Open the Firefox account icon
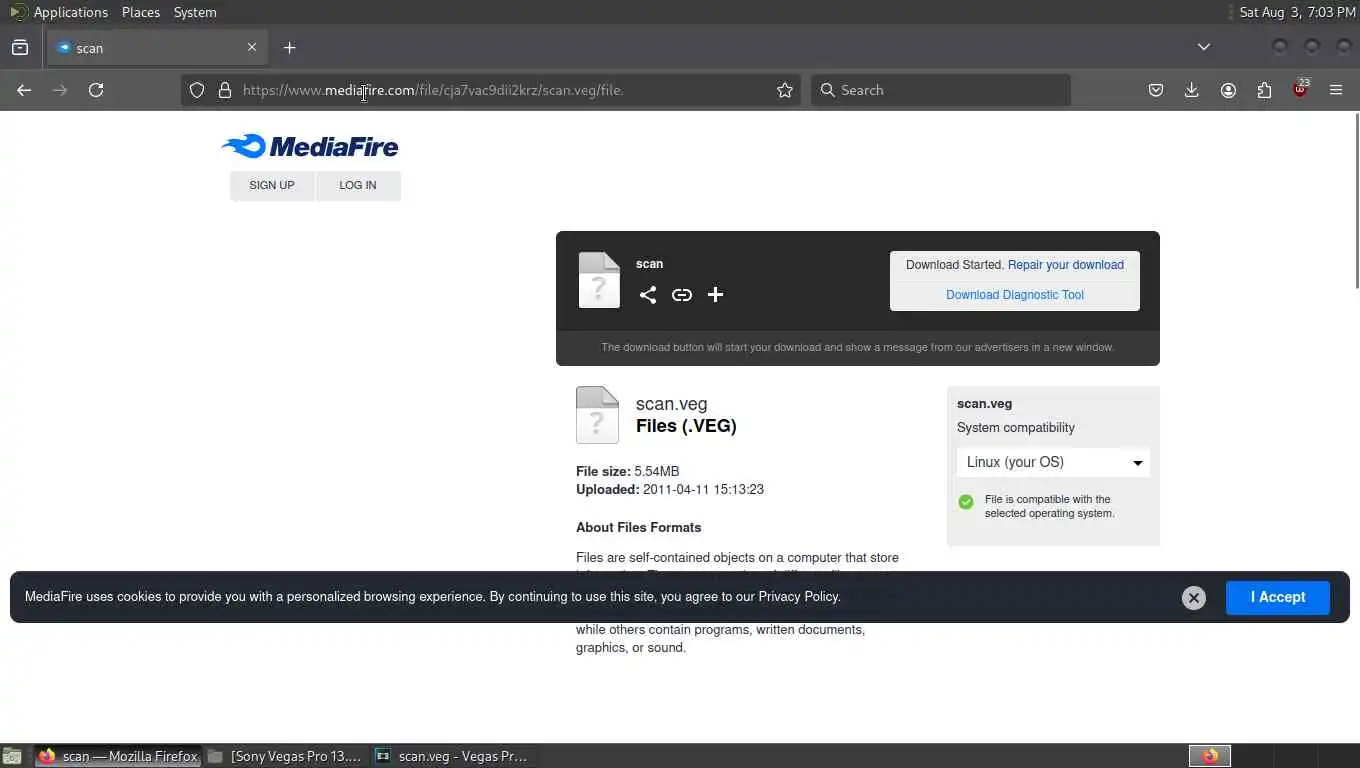 coord(1228,90)
